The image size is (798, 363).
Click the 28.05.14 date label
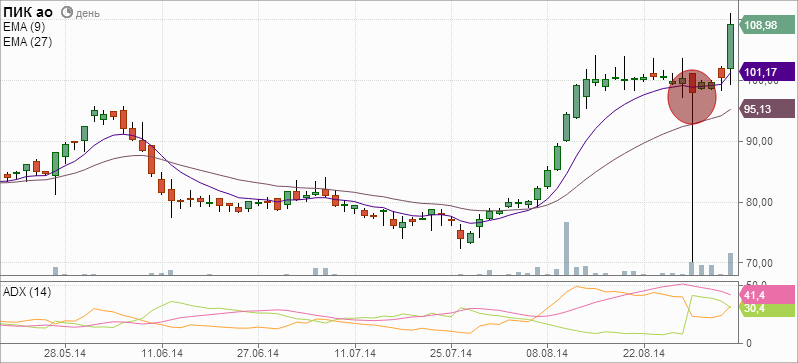65,353
